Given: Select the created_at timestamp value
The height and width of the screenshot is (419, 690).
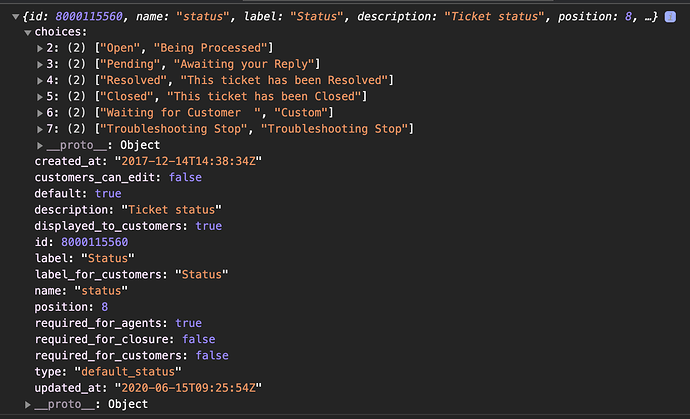Looking at the screenshot, I should tap(188, 161).
